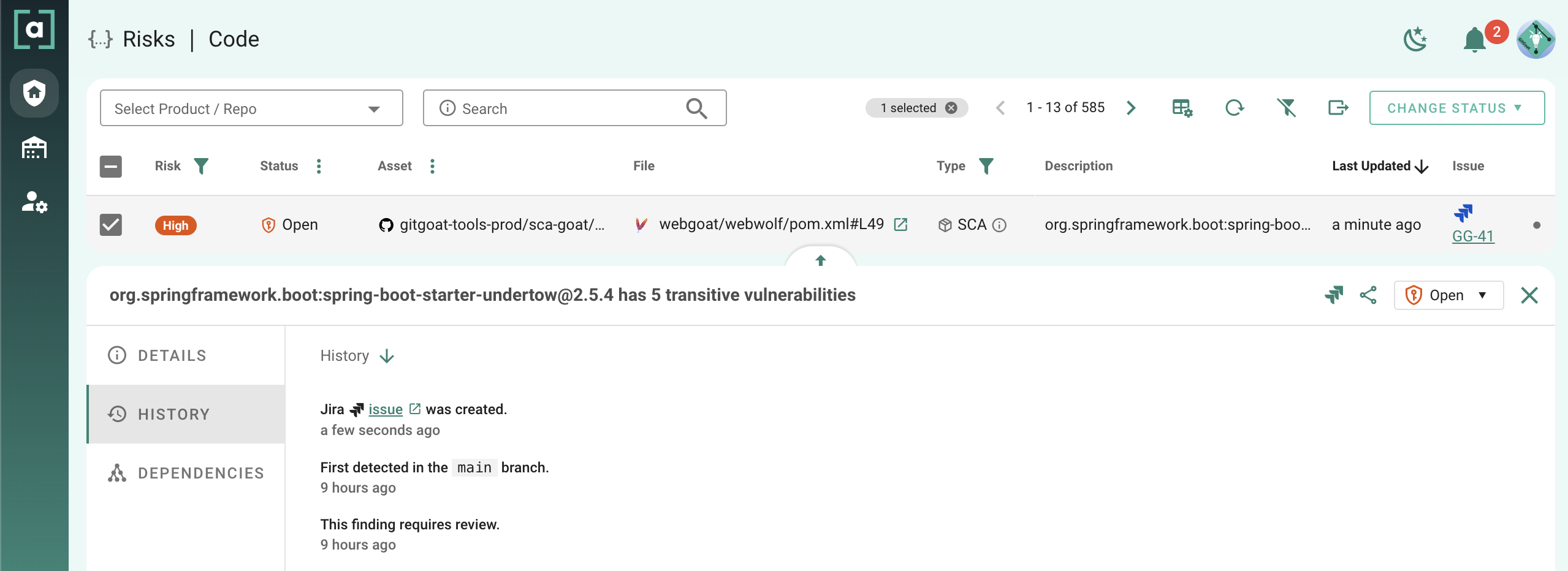Image resolution: width=1568 pixels, height=571 pixels.
Task: Open the inventory building icon in sidebar
Action: point(34,148)
